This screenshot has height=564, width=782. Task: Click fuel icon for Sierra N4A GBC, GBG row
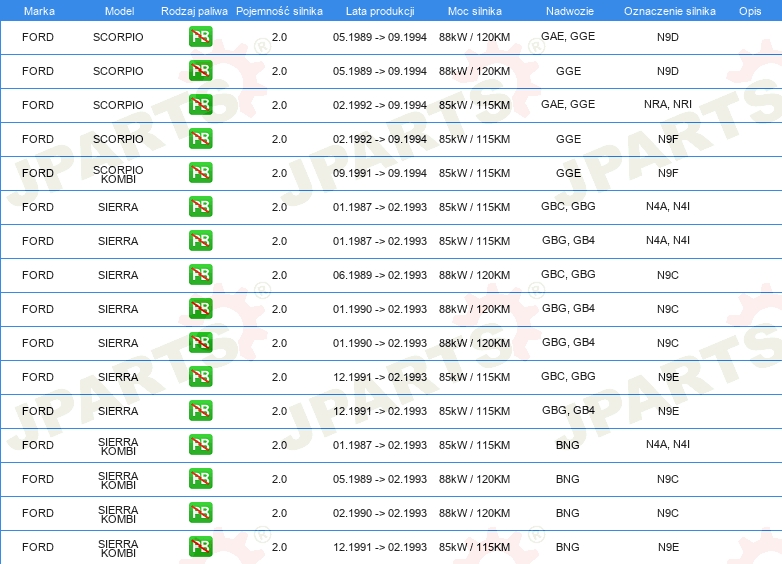[200, 207]
